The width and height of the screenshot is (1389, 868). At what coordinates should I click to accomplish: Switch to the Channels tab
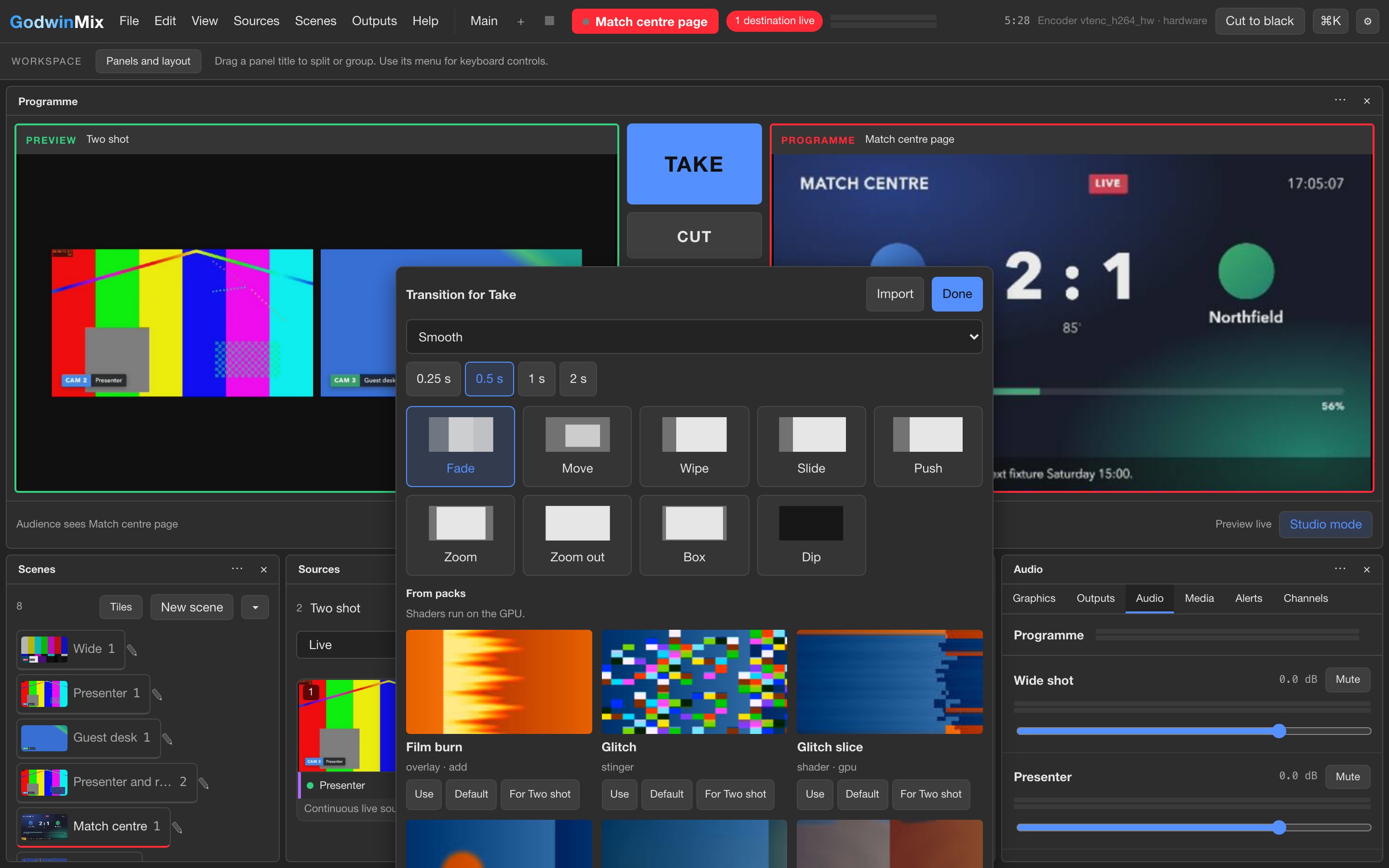[1305, 598]
